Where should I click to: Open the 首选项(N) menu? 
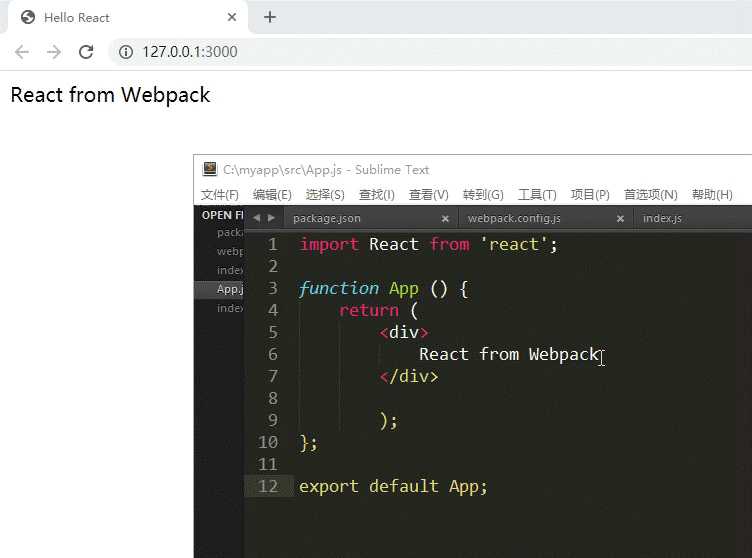pos(650,195)
